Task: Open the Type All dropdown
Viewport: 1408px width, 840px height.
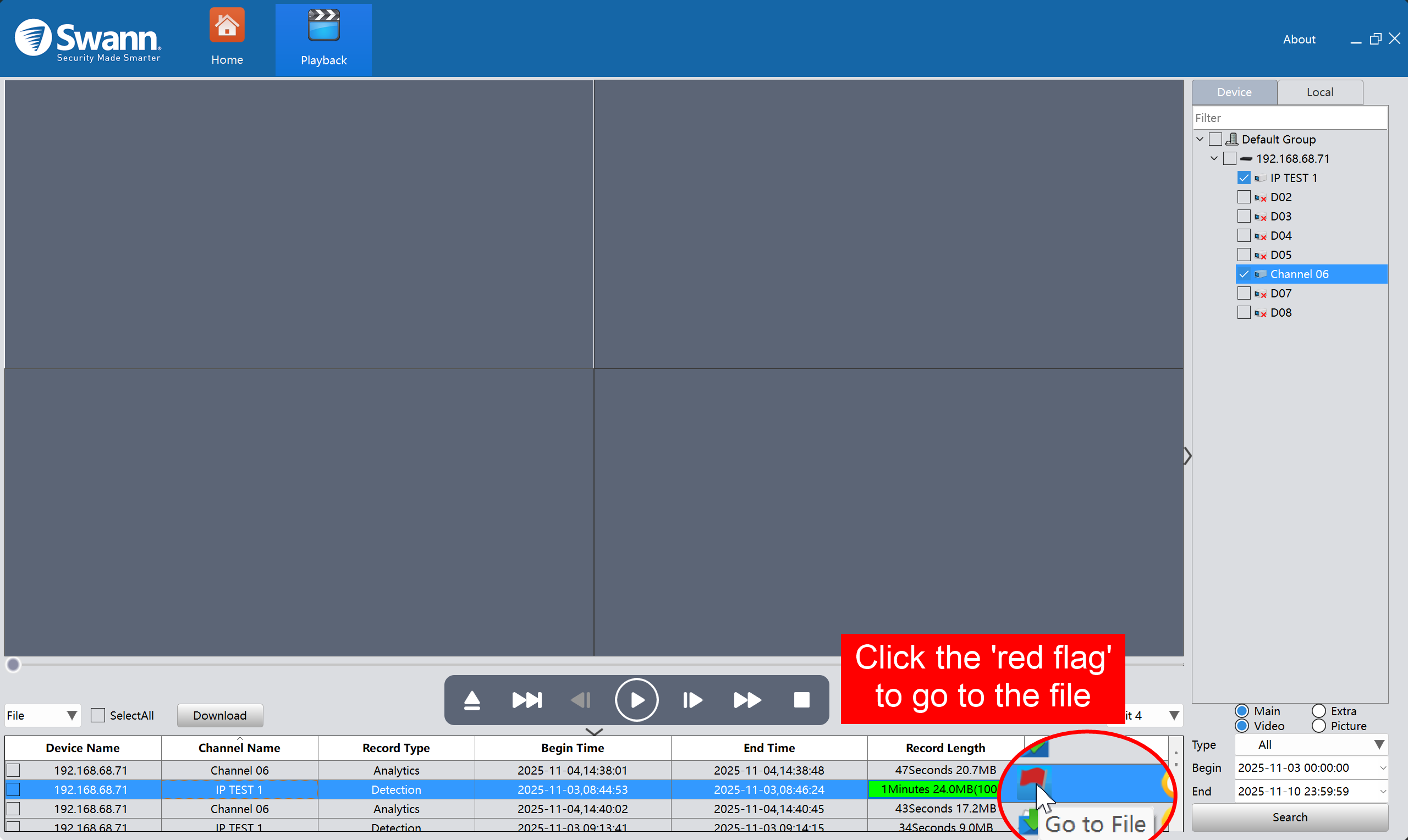Action: click(1311, 745)
